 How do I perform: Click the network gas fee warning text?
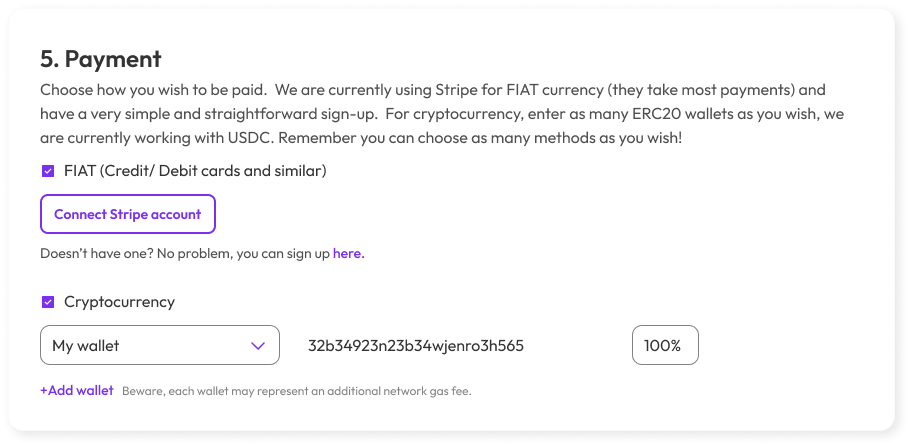[296, 391]
